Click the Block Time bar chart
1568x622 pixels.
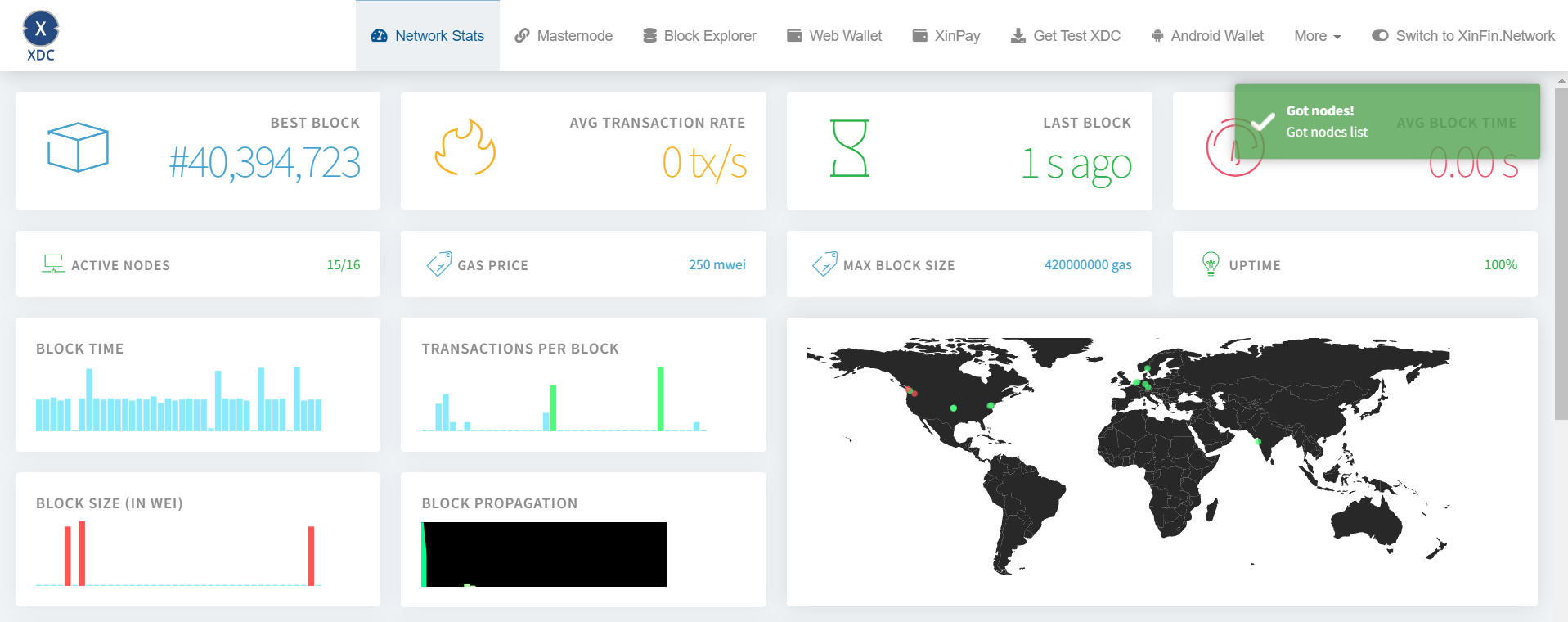tap(178, 399)
